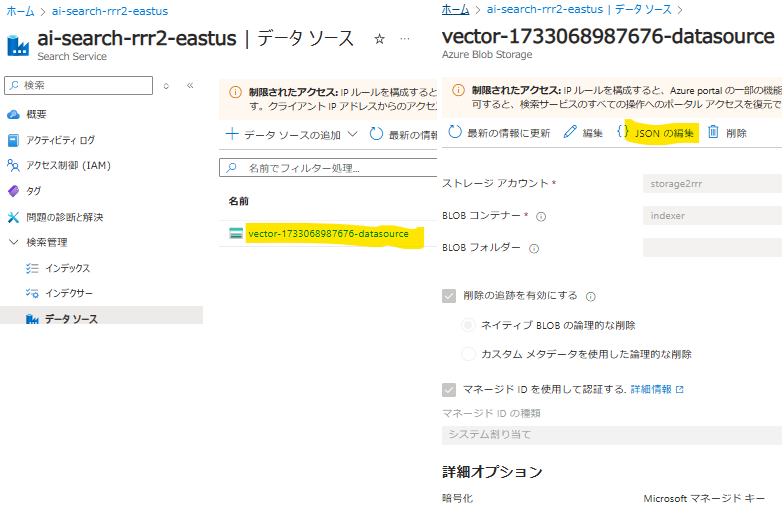The width and height of the screenshot is (782, 506).
Task: Toggle マネージド ID を使用して認証する checkbox
Action: point(449,389)
